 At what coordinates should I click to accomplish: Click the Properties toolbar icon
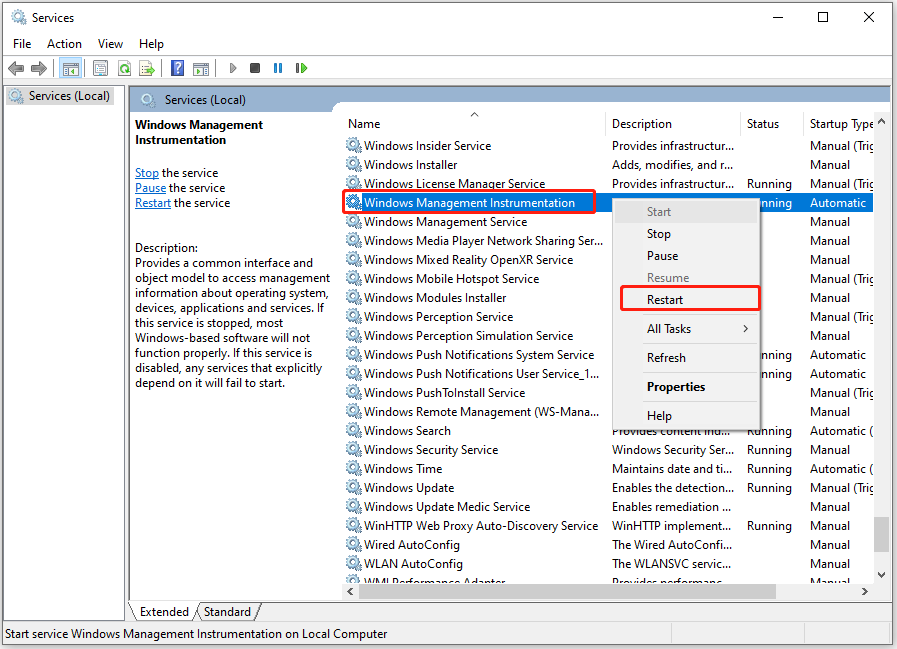tap(100, 67)
